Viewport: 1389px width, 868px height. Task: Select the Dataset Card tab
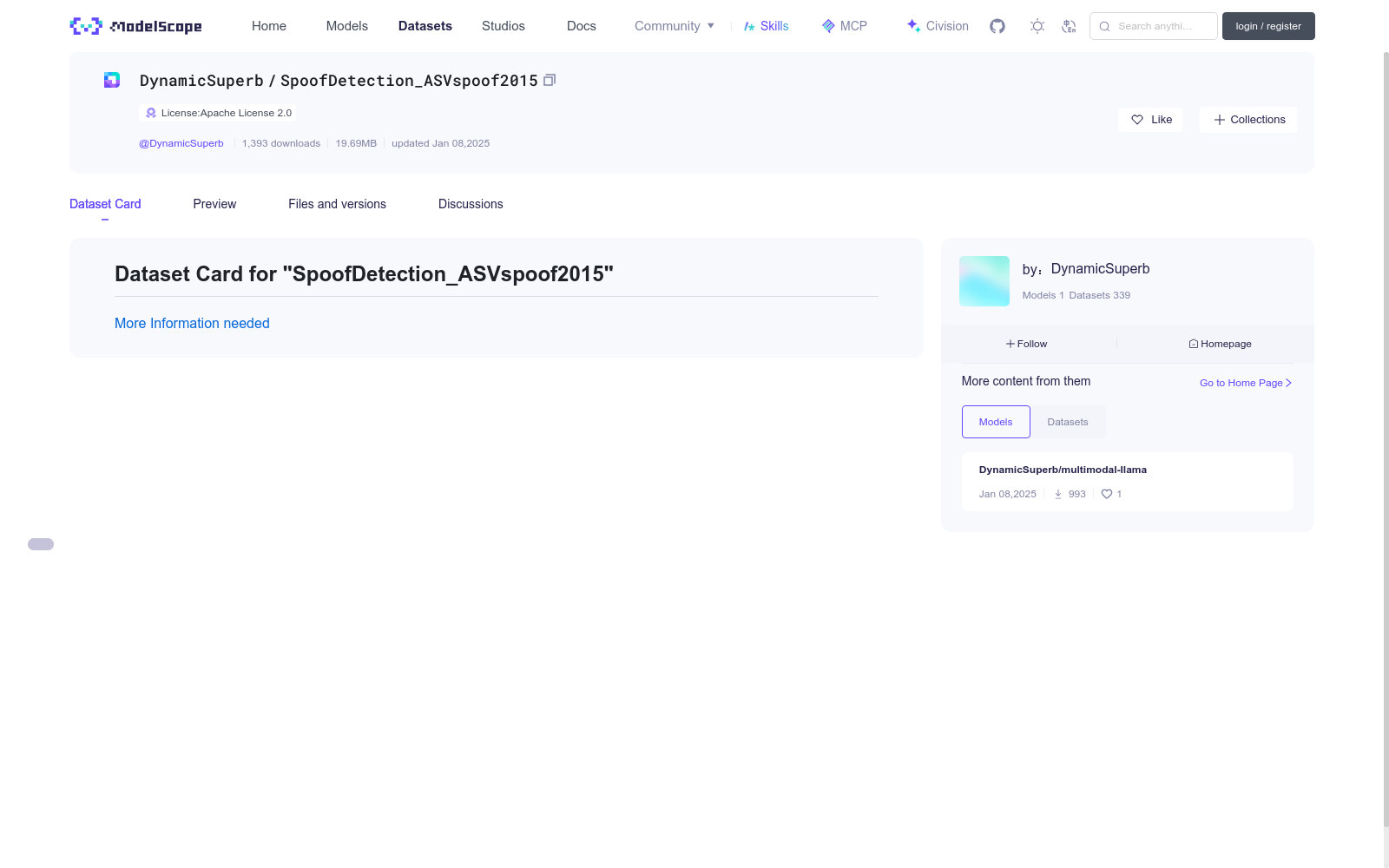tap(105, 204)
